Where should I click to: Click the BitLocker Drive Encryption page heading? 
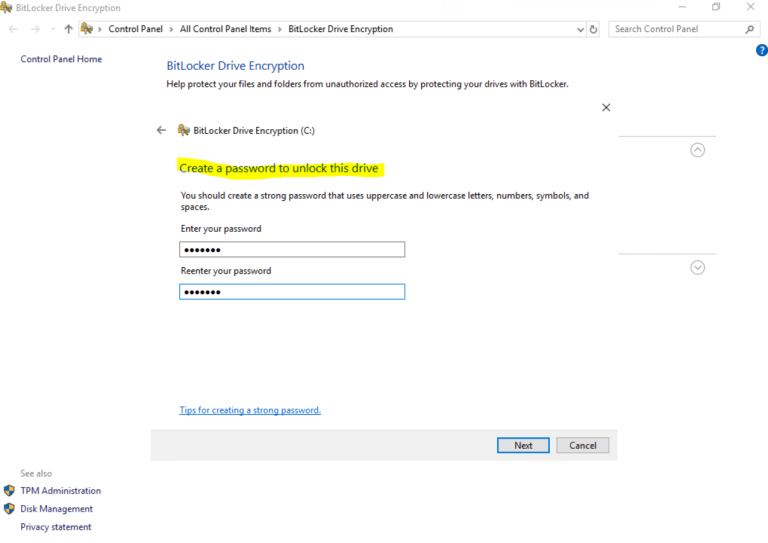[x=235, y=66]
